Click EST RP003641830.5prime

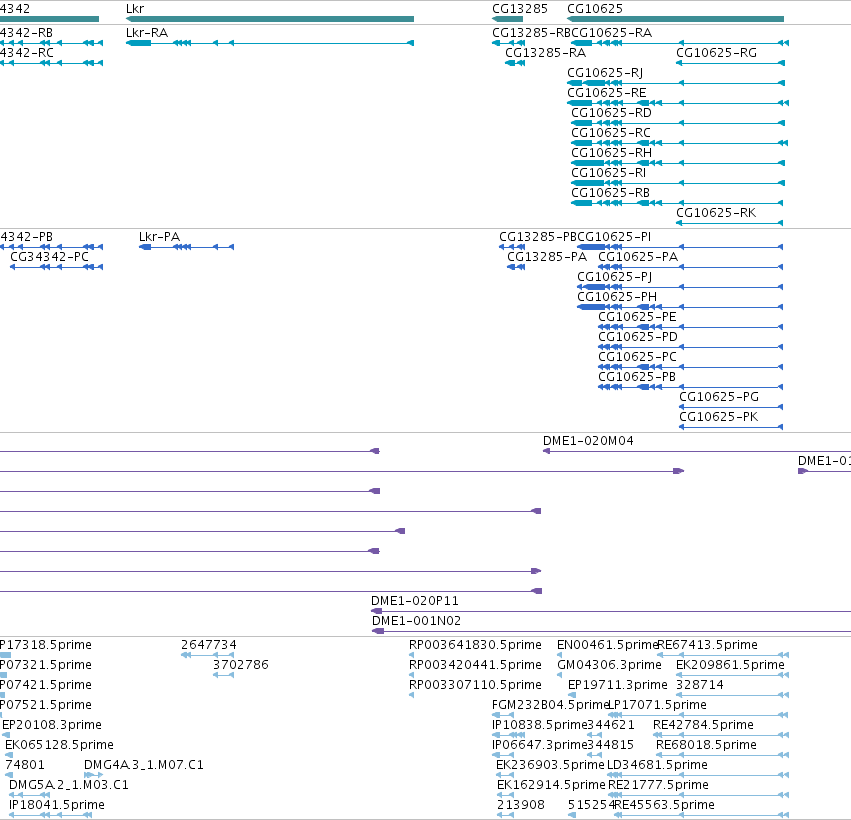coord(411,655)
